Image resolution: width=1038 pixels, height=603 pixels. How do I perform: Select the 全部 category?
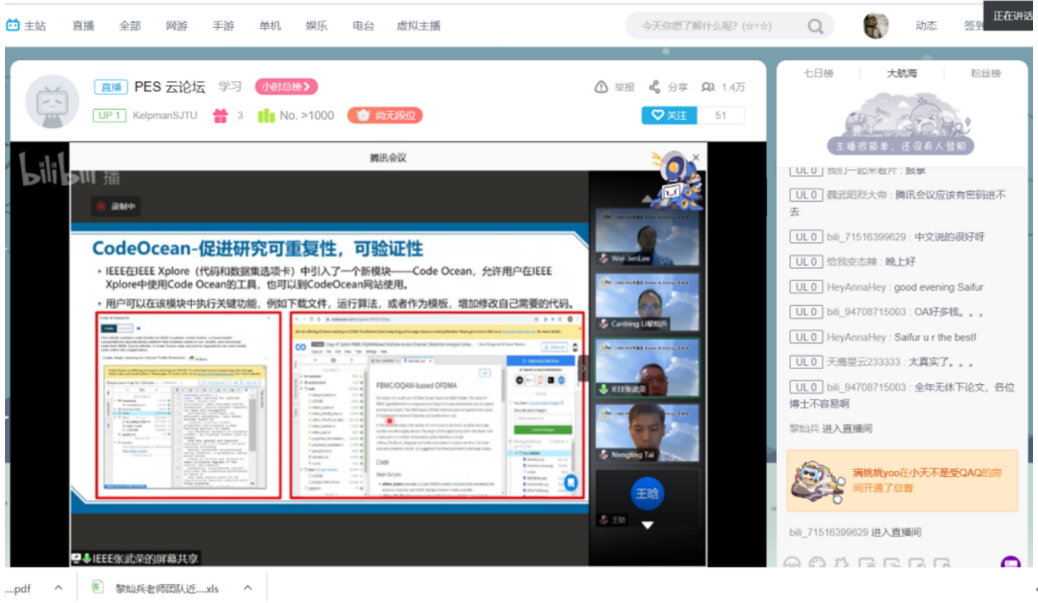(x=130, y=26)
